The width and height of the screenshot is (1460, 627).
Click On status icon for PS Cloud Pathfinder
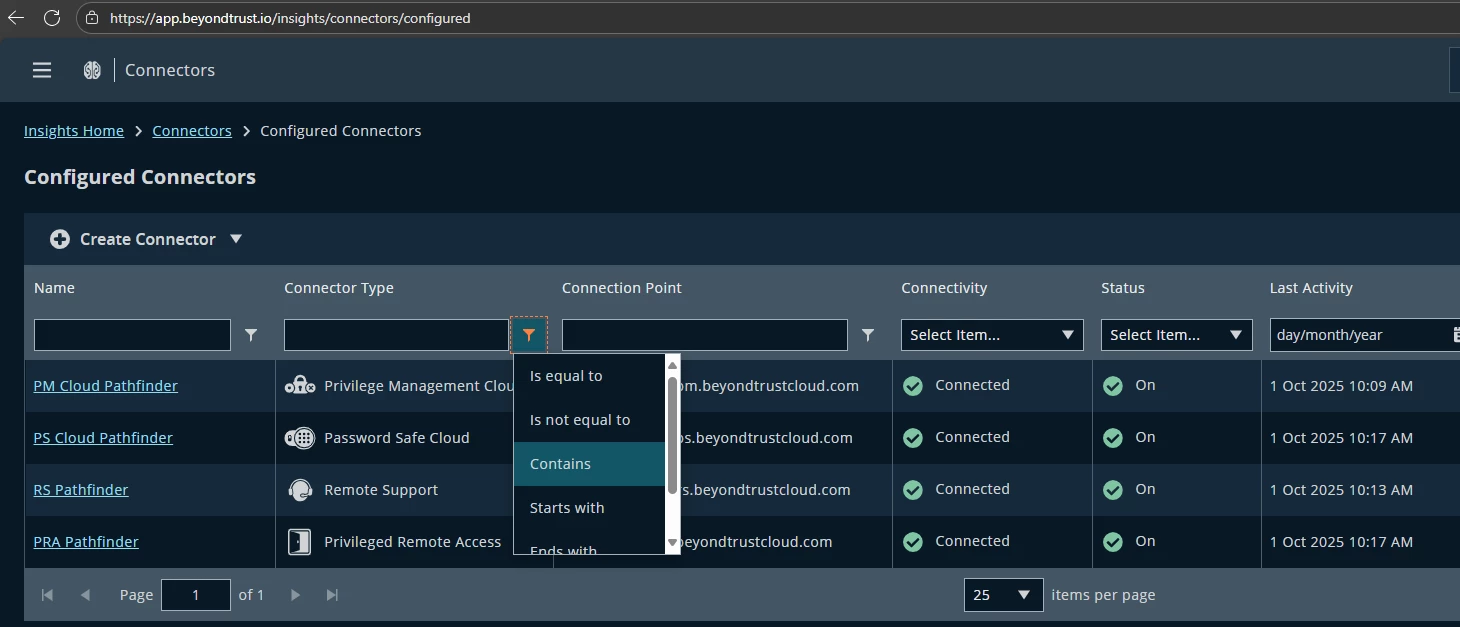pyautogui.click(x=1113, y=438)
